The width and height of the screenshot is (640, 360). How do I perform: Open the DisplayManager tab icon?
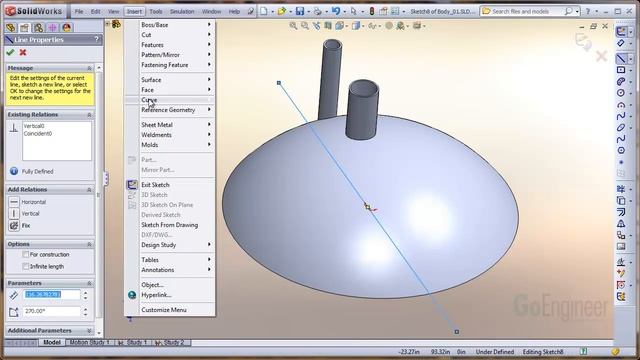[x=67, y=28]
